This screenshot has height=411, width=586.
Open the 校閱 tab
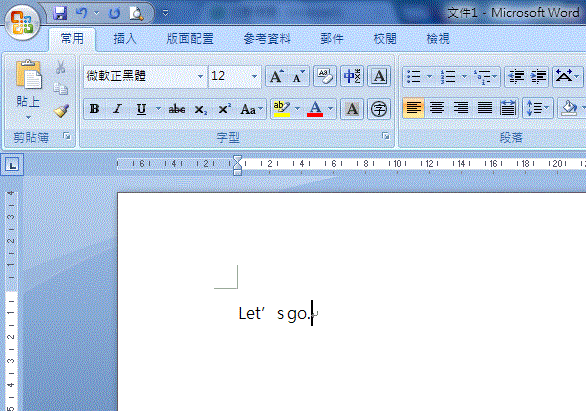pos(385,38)
